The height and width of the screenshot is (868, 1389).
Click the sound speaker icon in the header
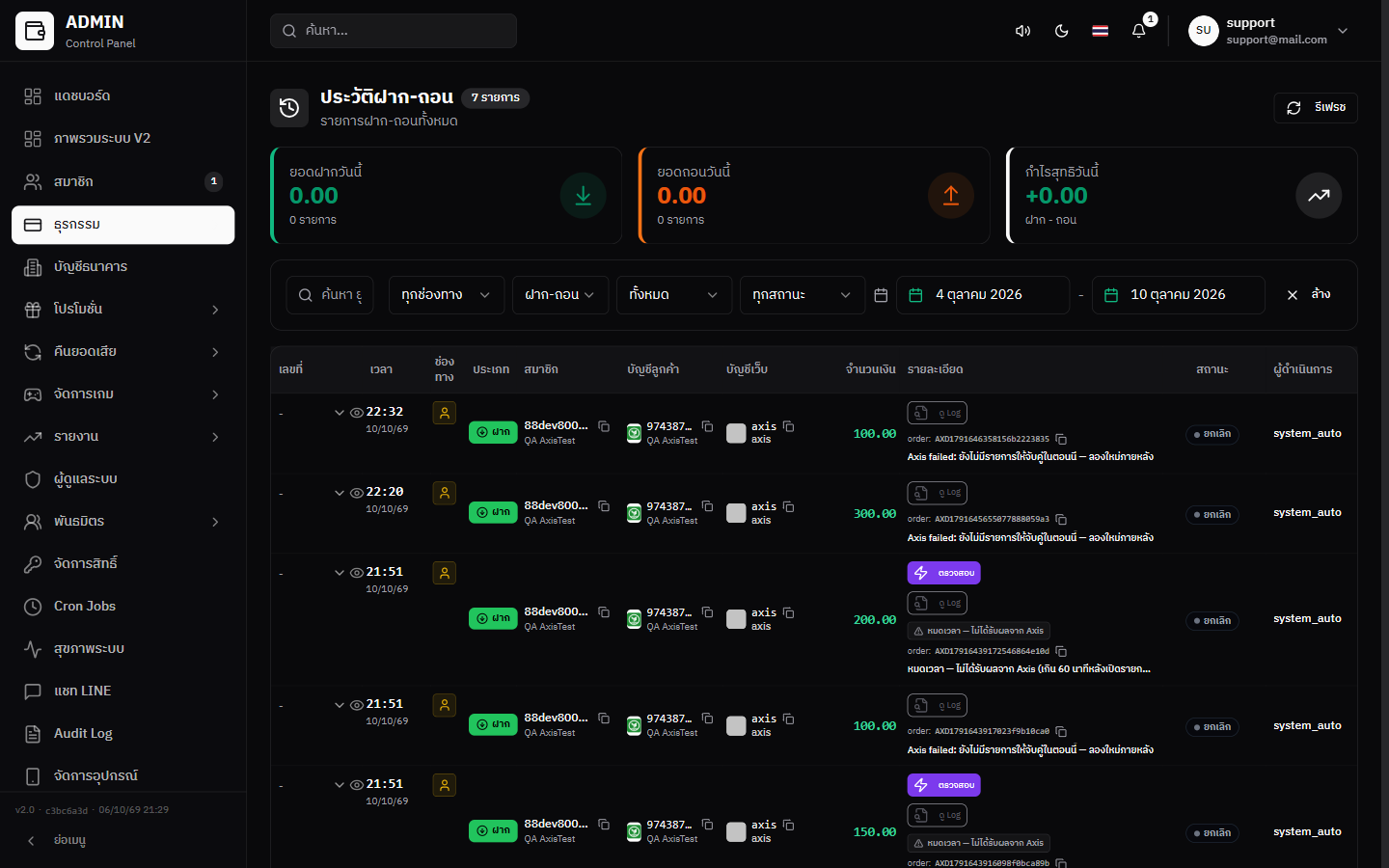point(1023,31)
